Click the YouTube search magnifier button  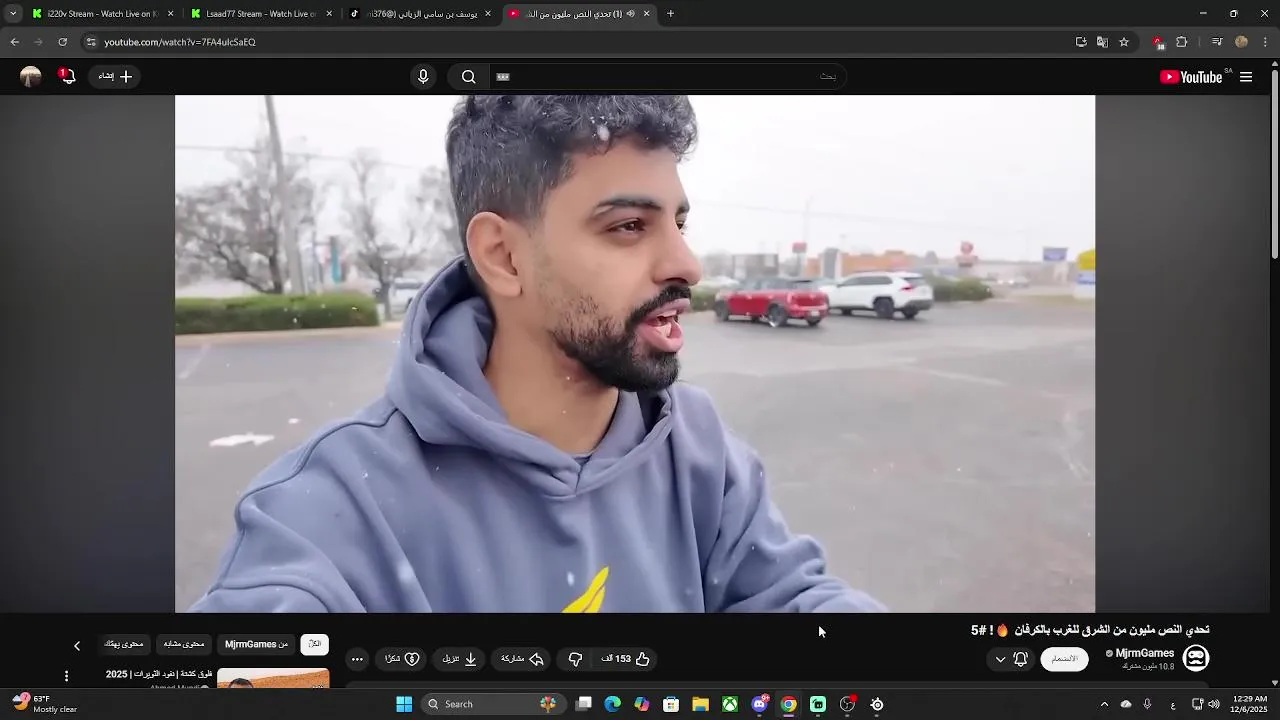pyautogui.click(x=468, y=77)
